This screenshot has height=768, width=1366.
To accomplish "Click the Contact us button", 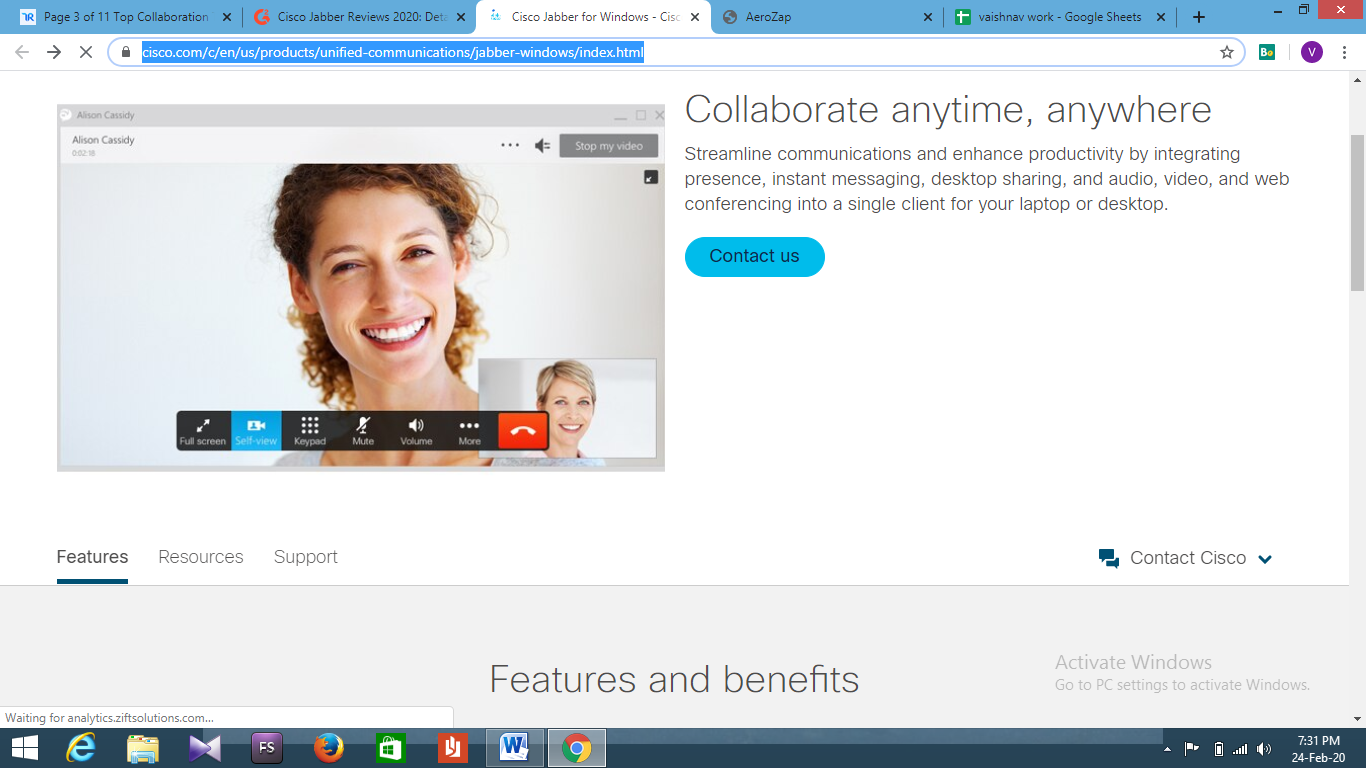I will 755,256.
